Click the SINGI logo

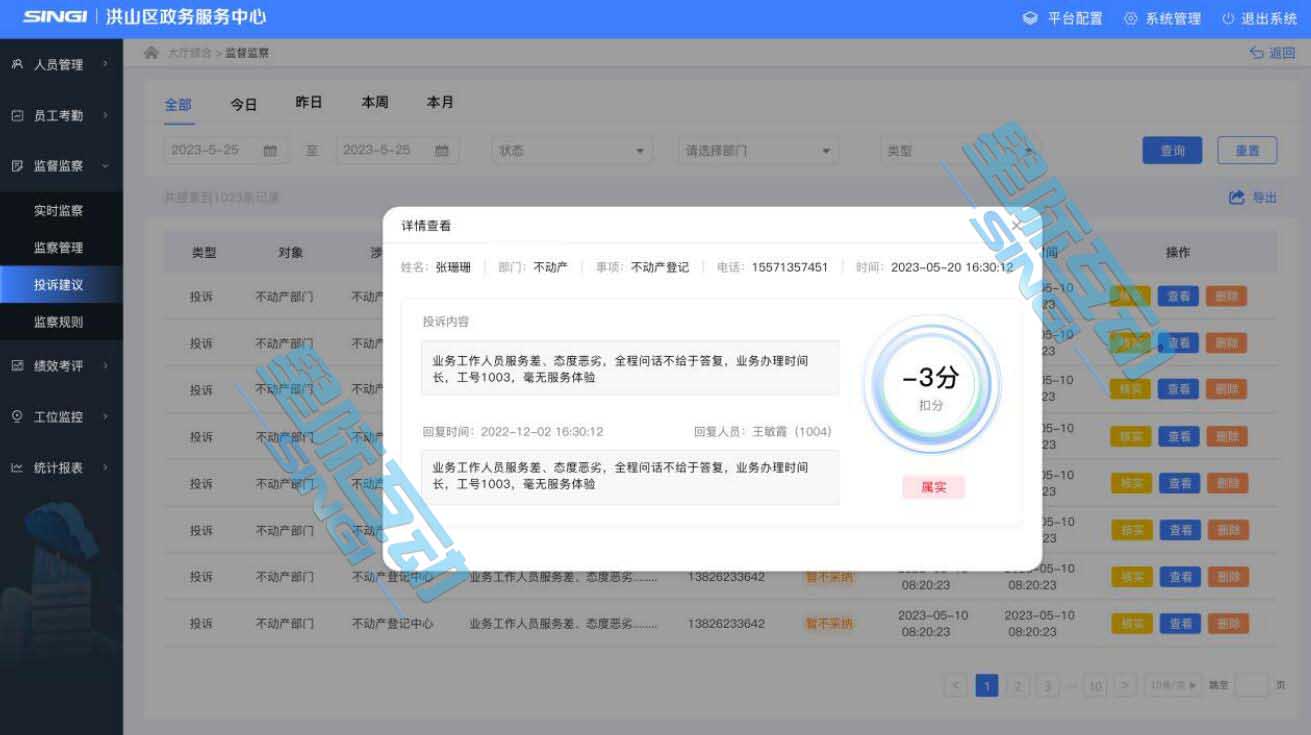tap(55, 18)
